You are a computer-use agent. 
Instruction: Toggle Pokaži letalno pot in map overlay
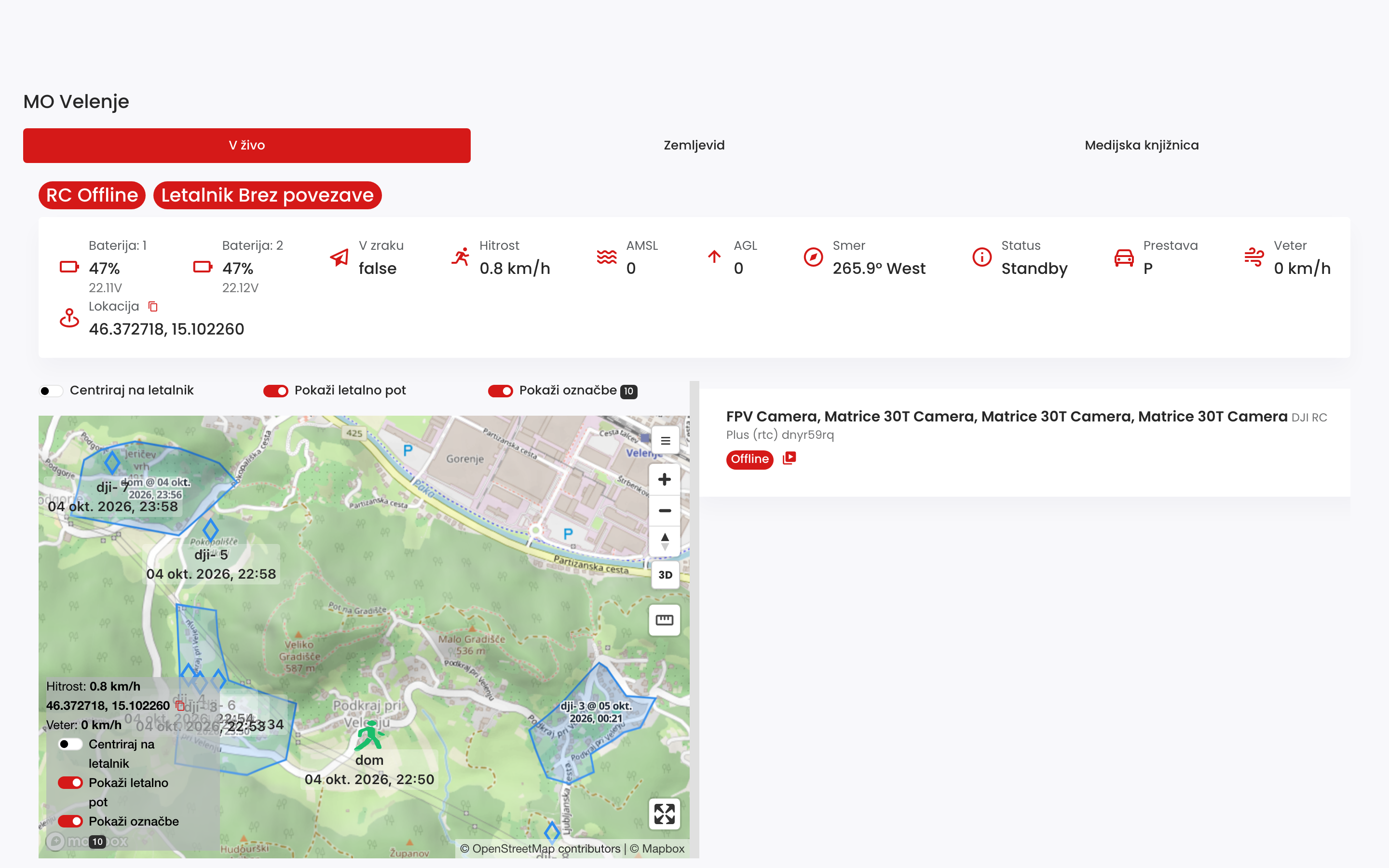point(70,783)
